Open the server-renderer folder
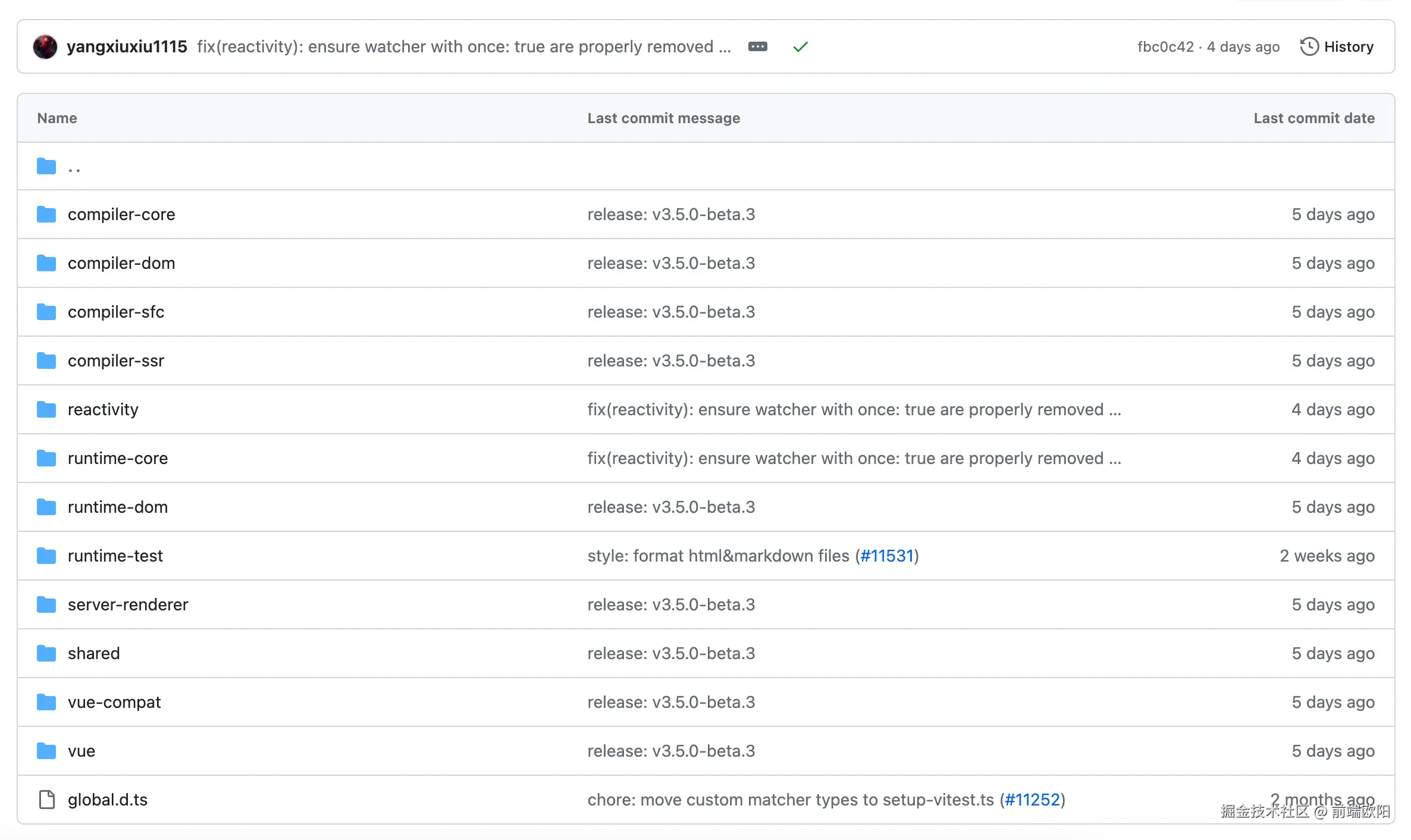1411x840 pixels. [128, 605]
